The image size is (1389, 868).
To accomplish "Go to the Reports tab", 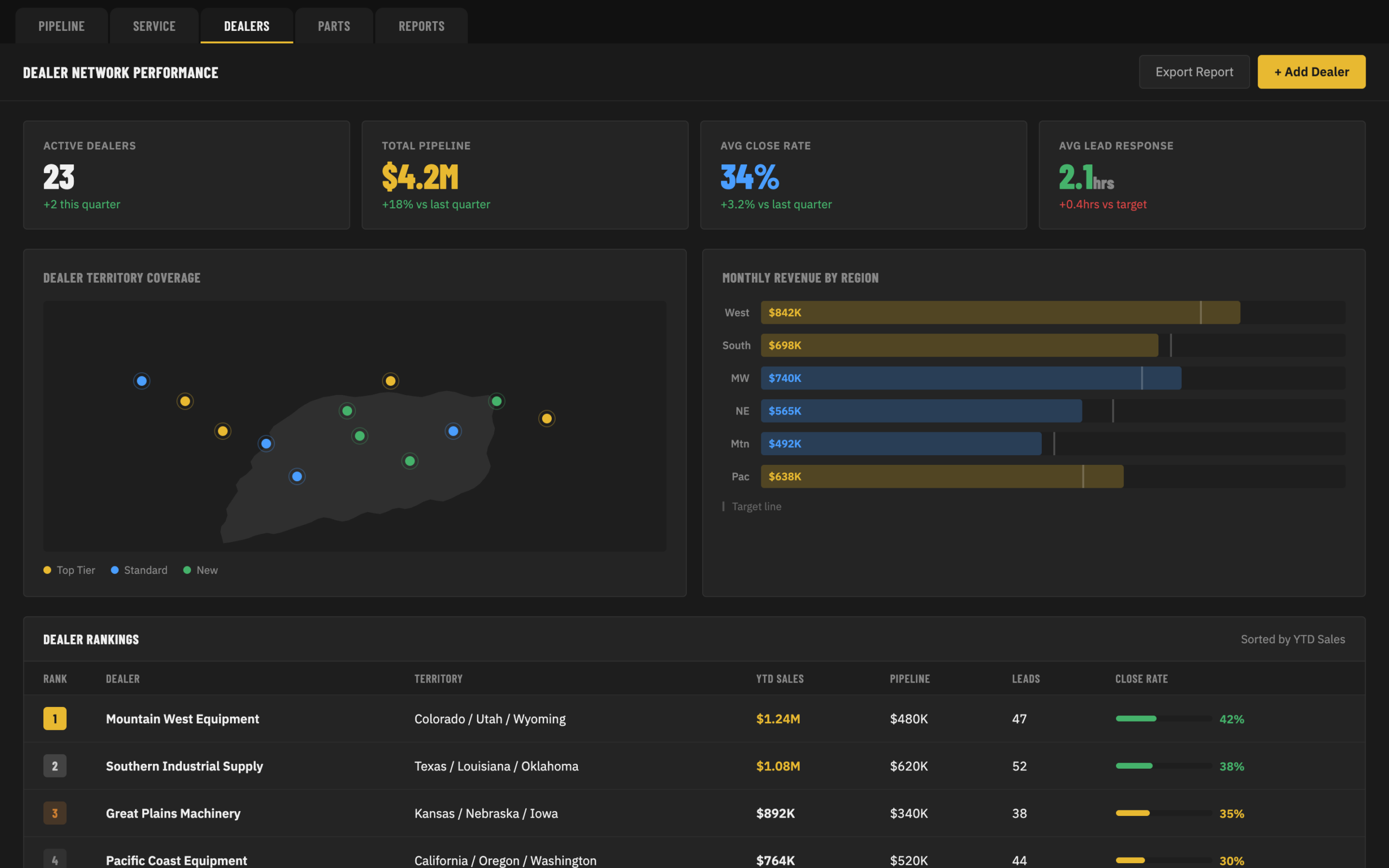I will point(421,26).
